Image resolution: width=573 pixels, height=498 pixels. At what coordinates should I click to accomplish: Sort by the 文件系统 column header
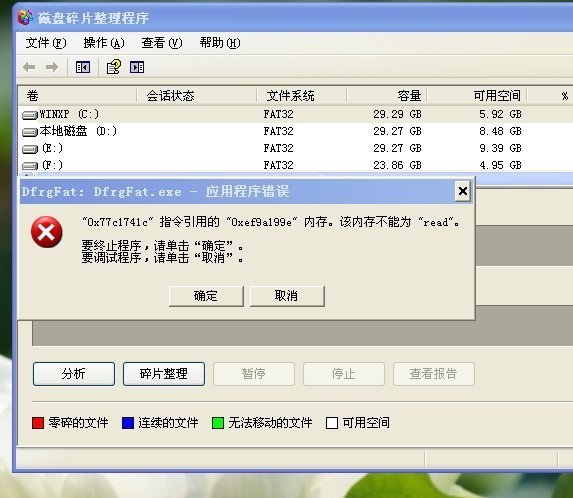tap(302, 96)
